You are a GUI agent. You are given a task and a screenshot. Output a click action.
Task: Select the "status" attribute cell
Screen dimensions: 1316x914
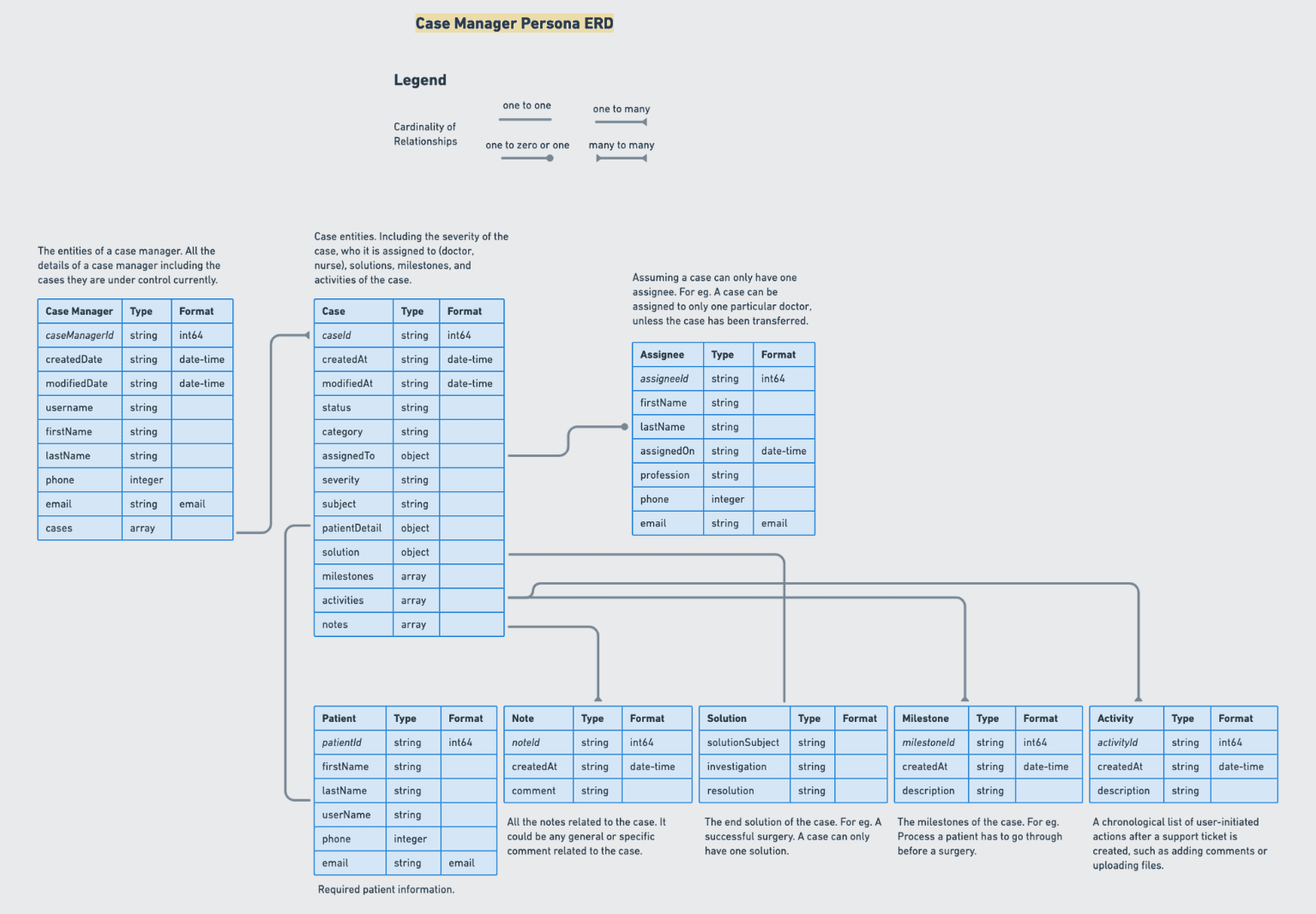354,407
